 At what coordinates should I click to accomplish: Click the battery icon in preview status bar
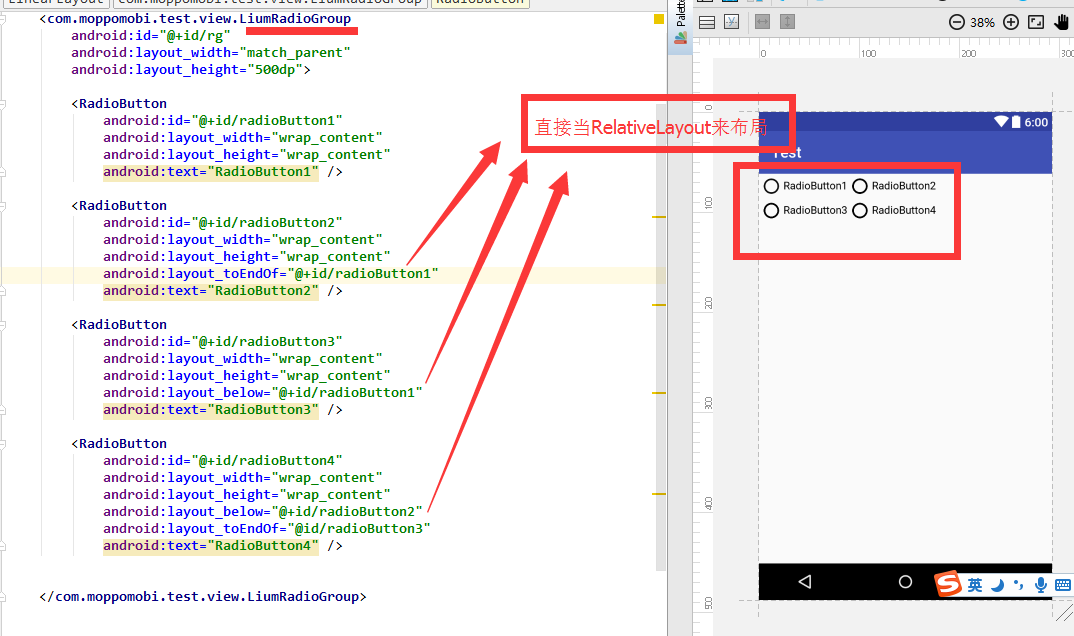(x=1016, y=122)
